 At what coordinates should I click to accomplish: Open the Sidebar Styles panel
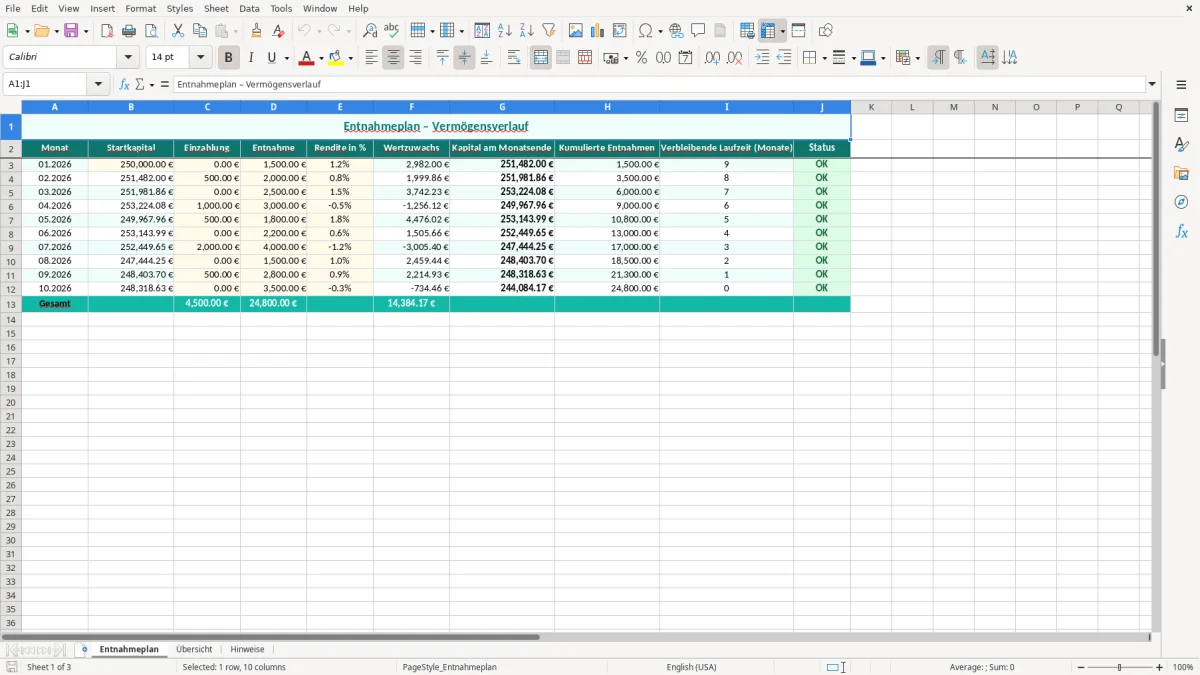tap(1181, 144)
